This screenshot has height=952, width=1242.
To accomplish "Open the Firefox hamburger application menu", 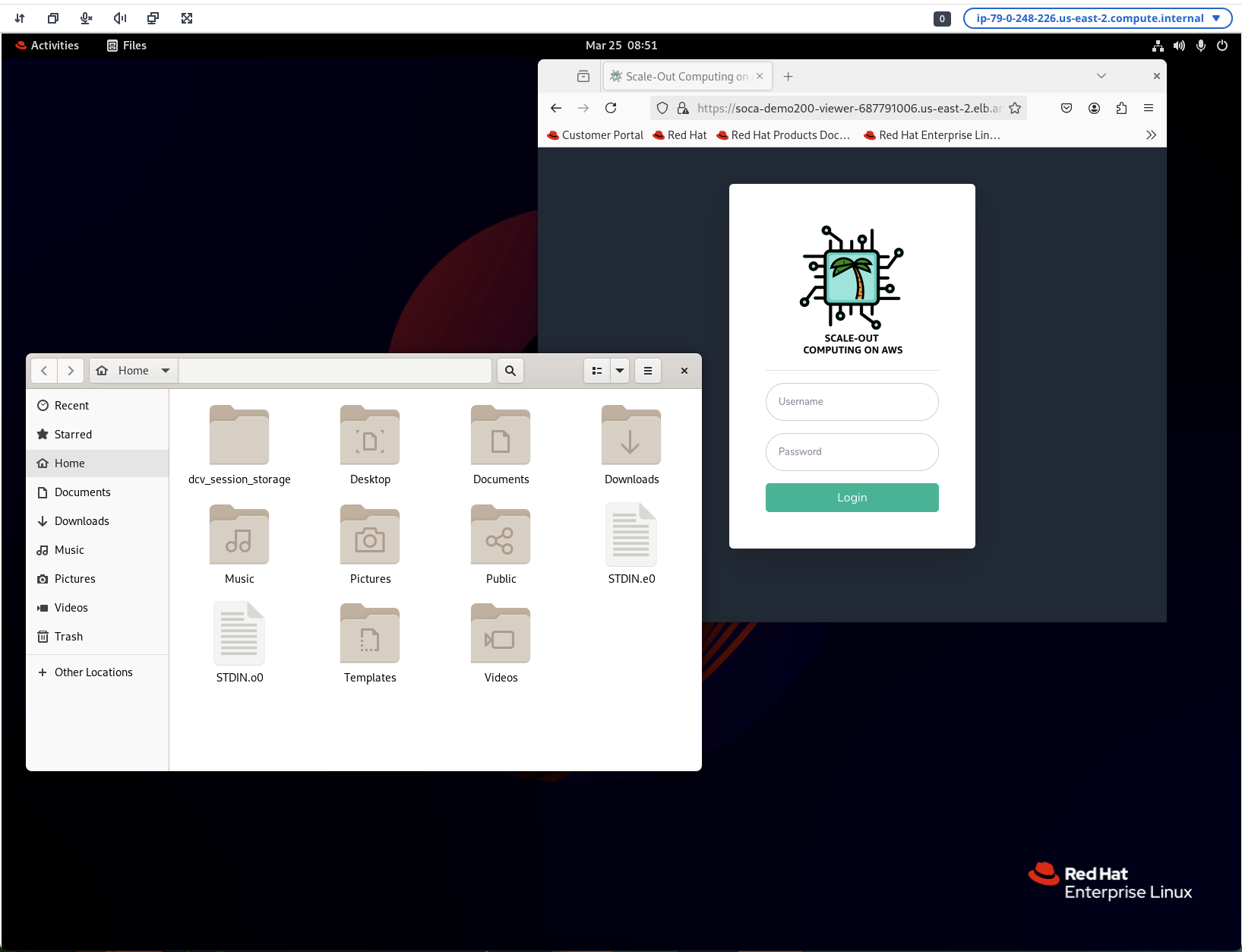I will tap(1149, 108).
